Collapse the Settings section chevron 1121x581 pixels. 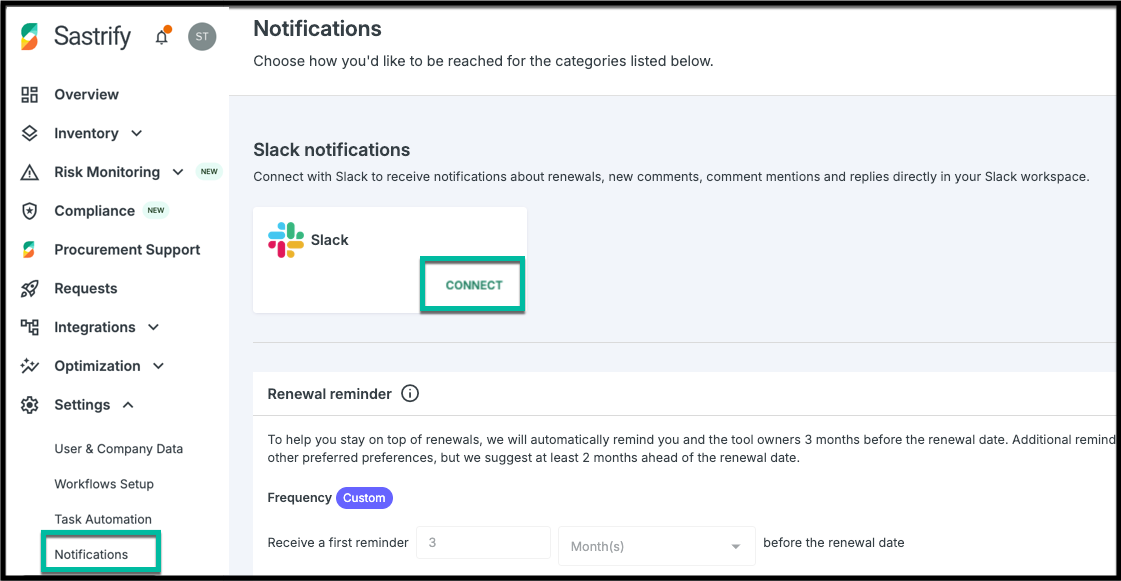[128, 405]
